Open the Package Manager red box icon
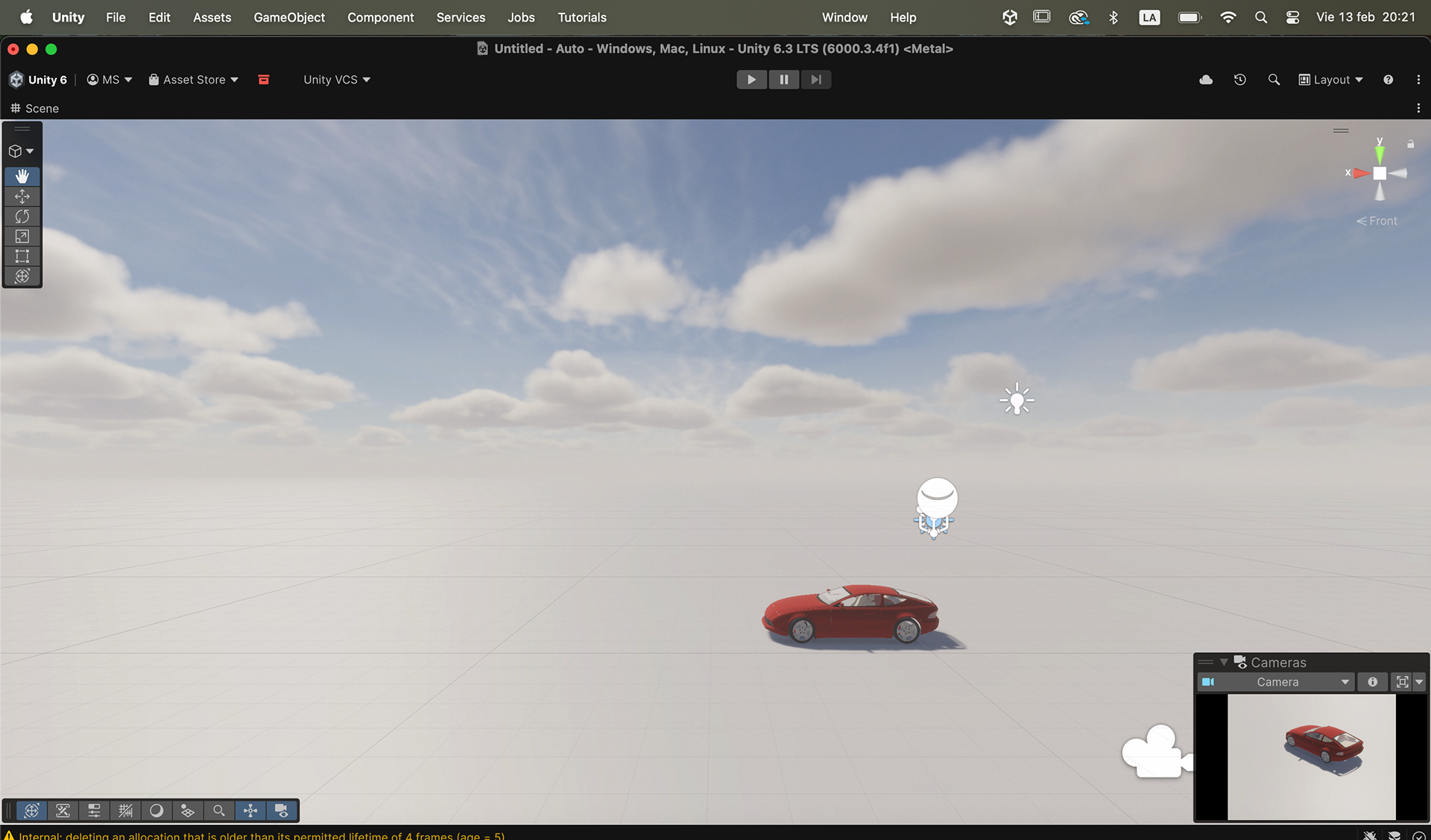1431x840 pixels. click(263, 80)
